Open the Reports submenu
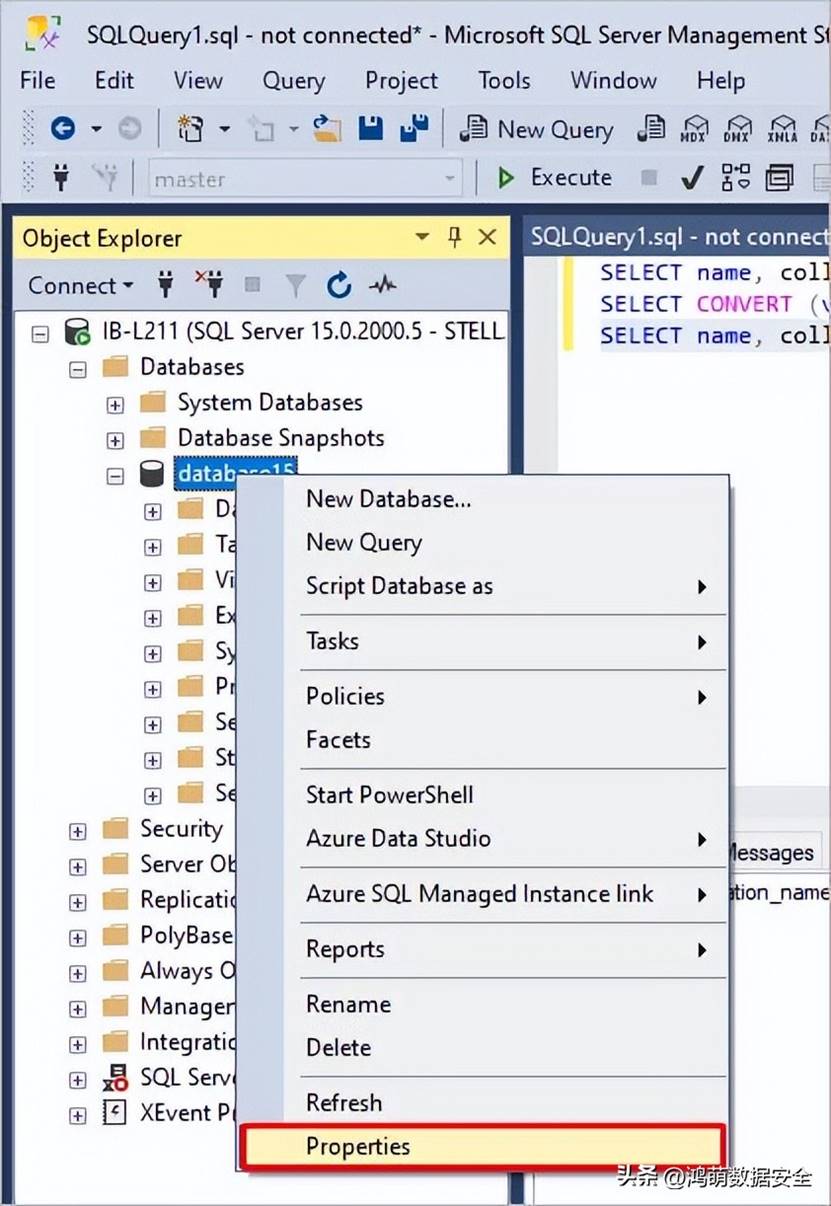The height and width of the screenshot is (1206, 831). [483, 949]
